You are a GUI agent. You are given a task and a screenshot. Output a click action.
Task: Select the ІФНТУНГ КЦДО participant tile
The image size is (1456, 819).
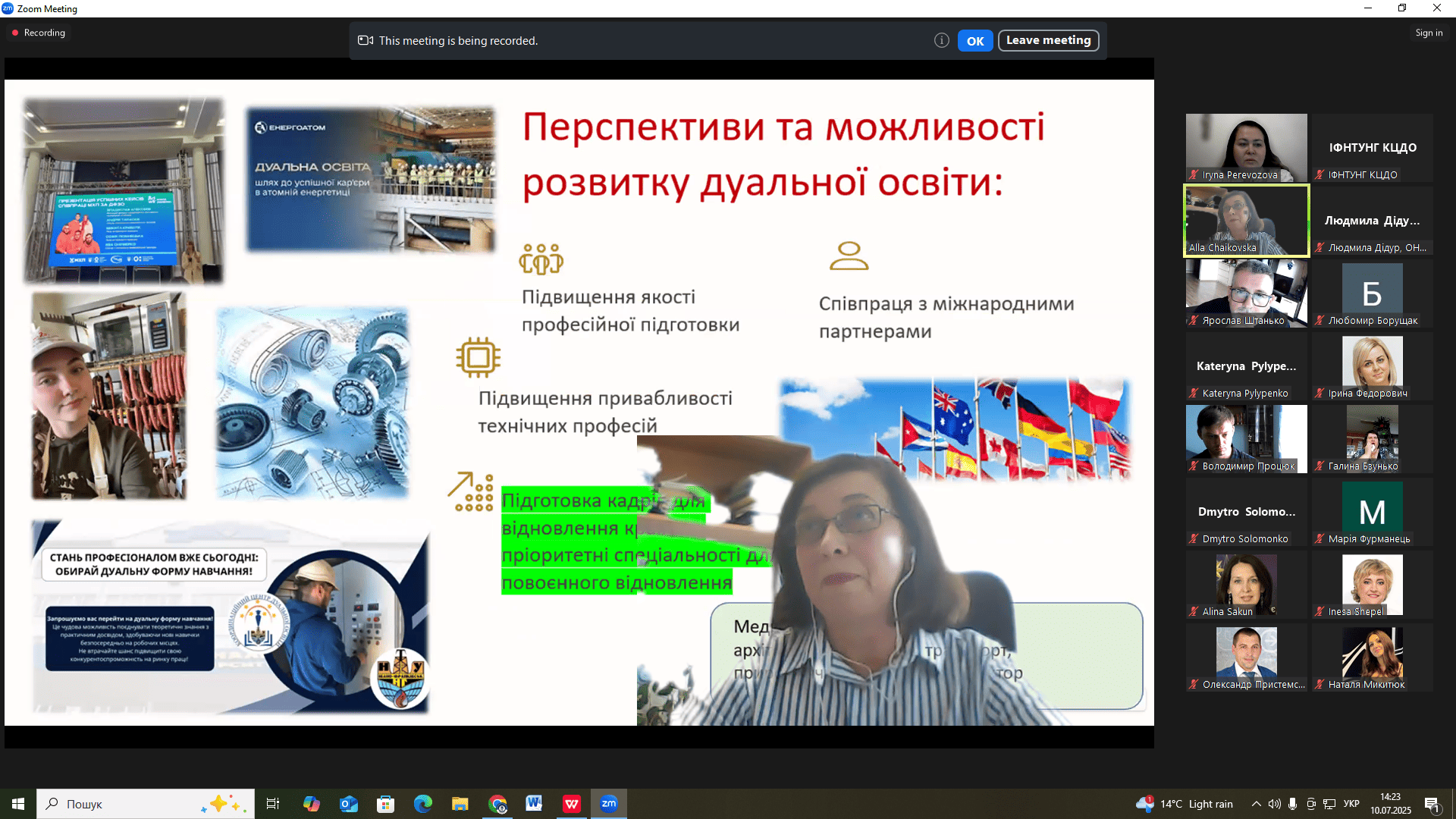tap(1372, 148)
